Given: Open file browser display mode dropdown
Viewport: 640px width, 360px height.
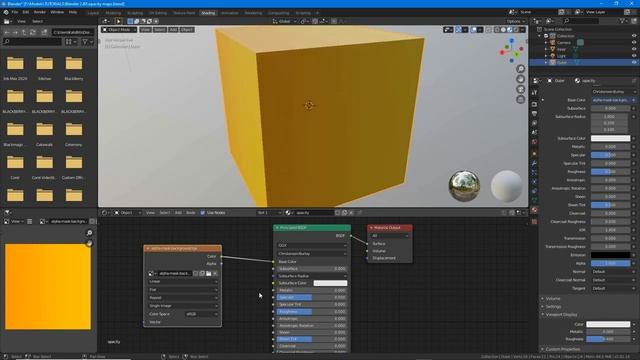Looking at the screenshot, I should point(71,42).
